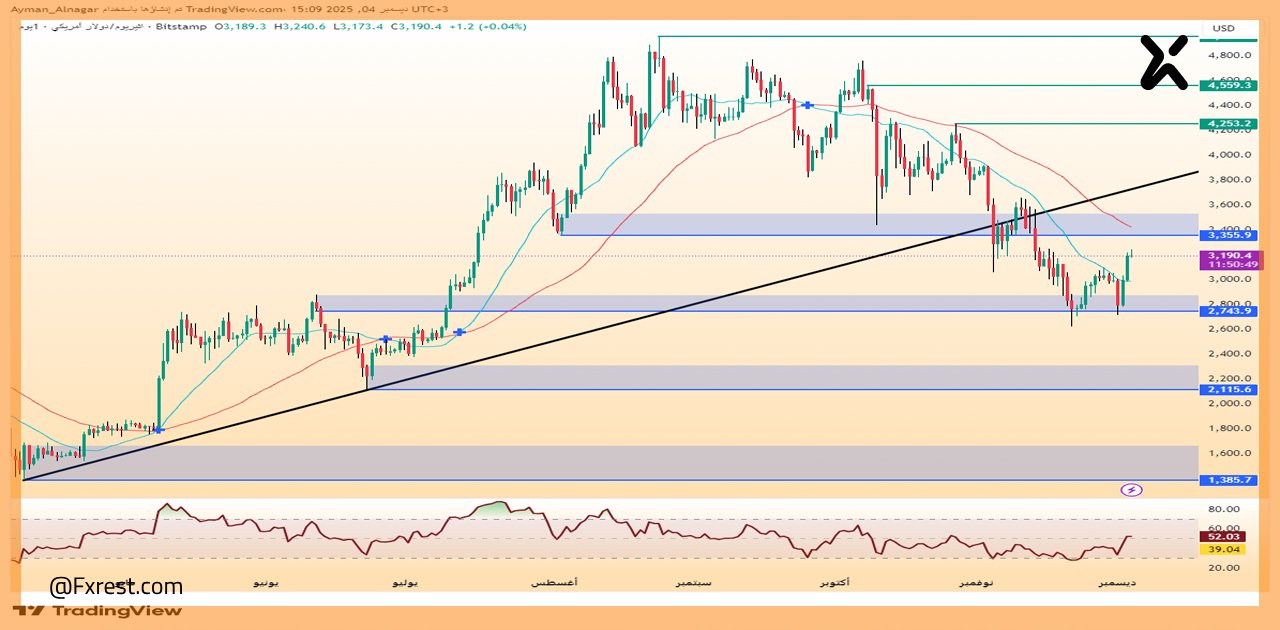This screenshot has height=630, width=1280.
Task: Click the blue plus marker on the June trendline
Action: point(157,430)
